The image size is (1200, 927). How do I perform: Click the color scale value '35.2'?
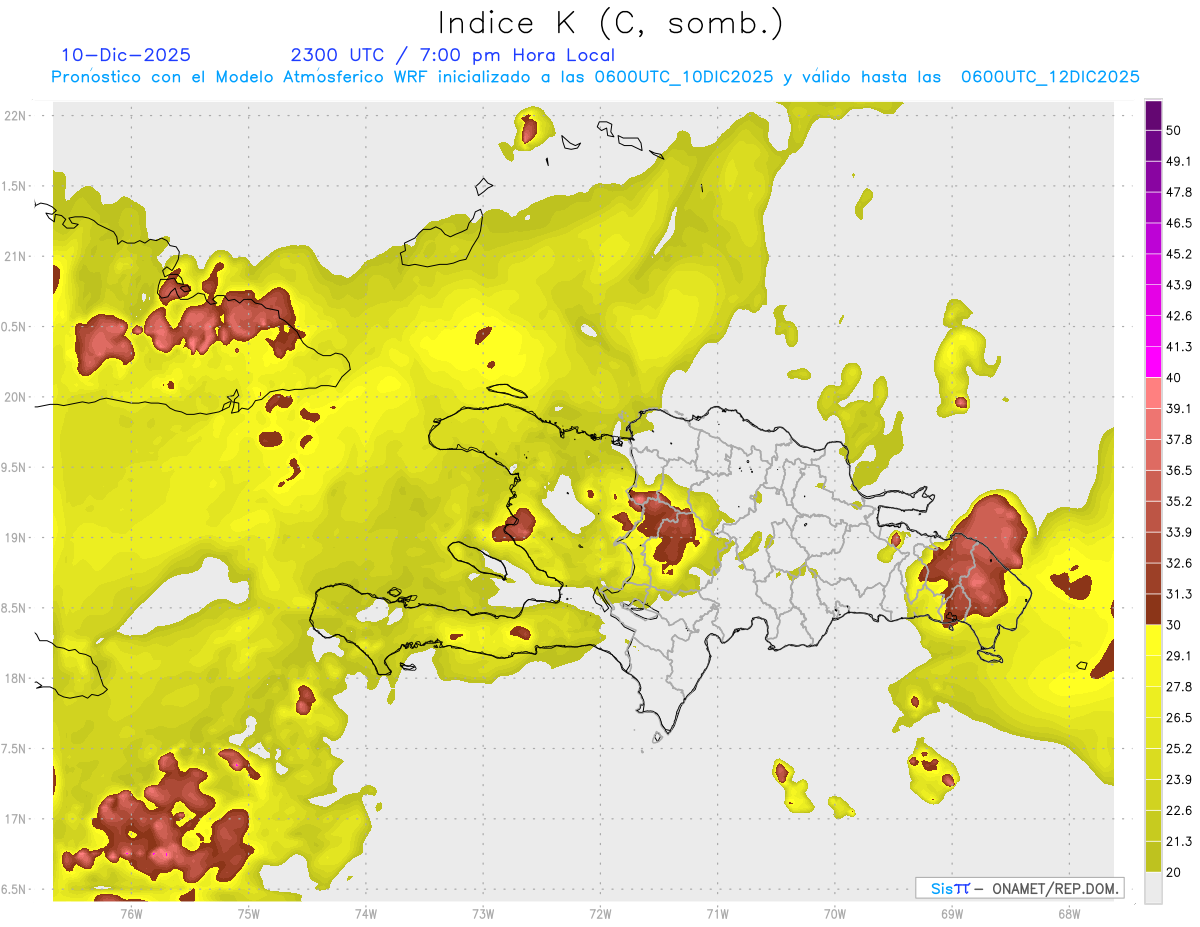point(1179,501)
